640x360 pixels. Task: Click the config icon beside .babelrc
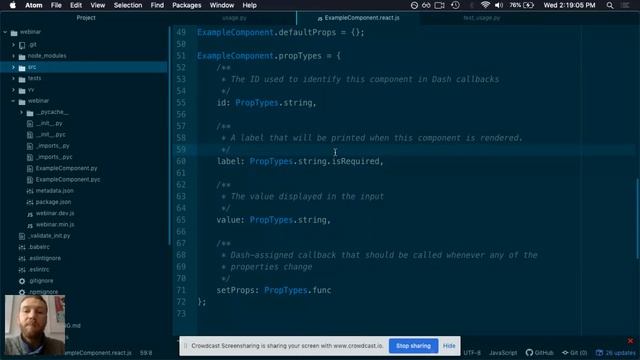click(22, 247)
